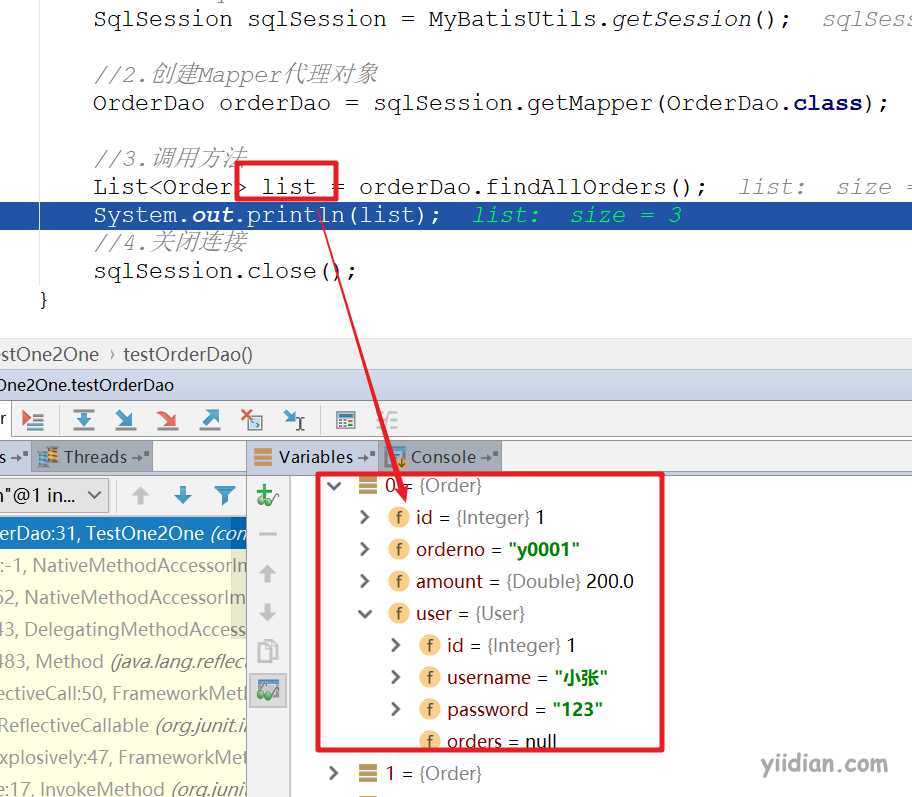Switch to the Threads tab

click(x=93, y=457)
